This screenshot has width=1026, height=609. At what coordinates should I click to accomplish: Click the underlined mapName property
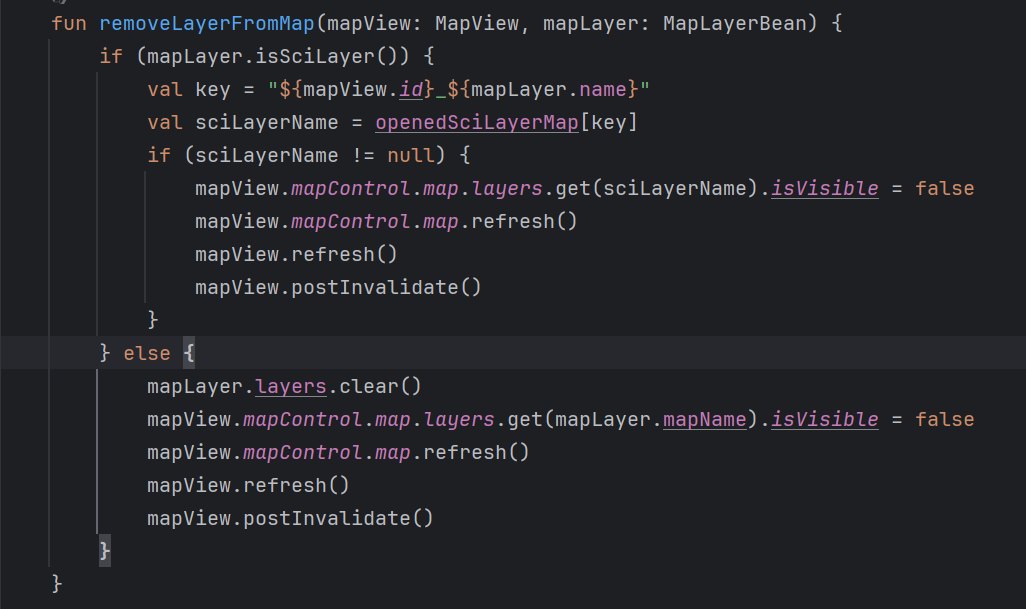click(x=705, y=419)
